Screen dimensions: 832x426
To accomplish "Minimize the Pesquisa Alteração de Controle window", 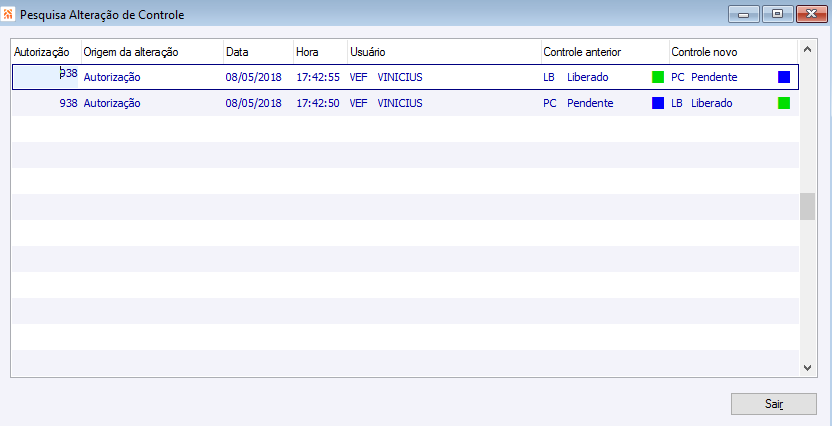I will (744, 14).
